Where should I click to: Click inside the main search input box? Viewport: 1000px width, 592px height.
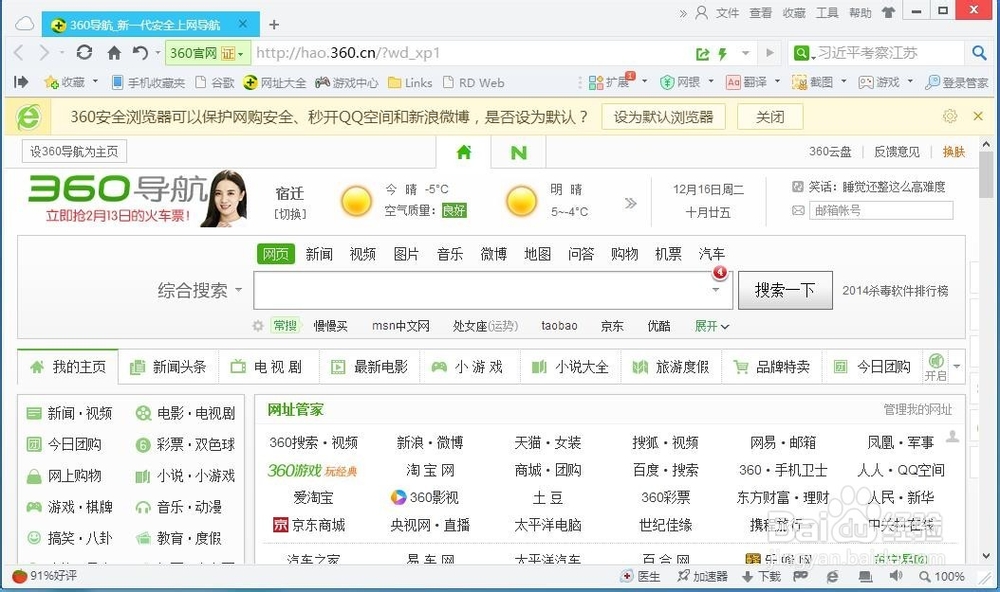click(x=480, y=289)
